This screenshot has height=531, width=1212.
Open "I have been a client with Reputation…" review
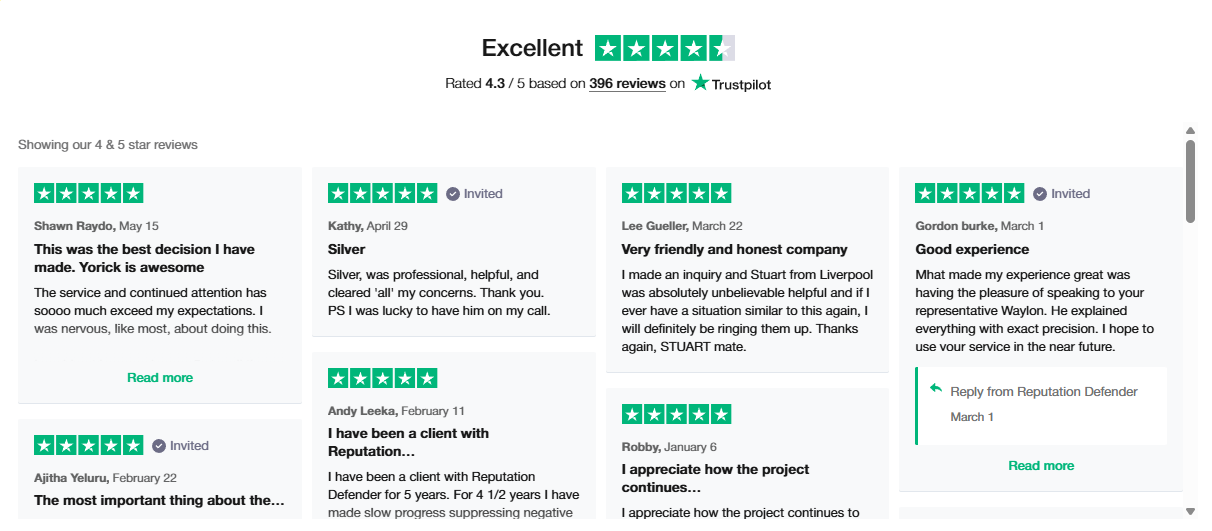[408, 442]
